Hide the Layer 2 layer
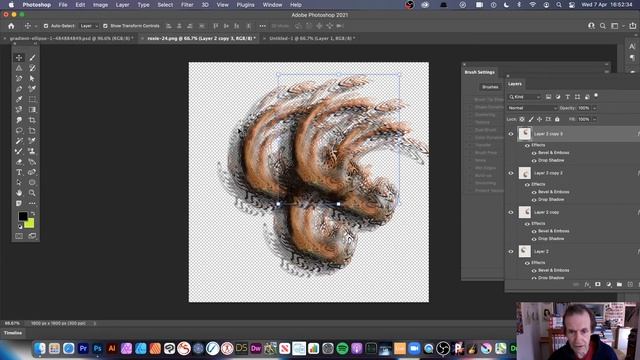The width and height of the screenshot is (640, 360). coord(511,251)
